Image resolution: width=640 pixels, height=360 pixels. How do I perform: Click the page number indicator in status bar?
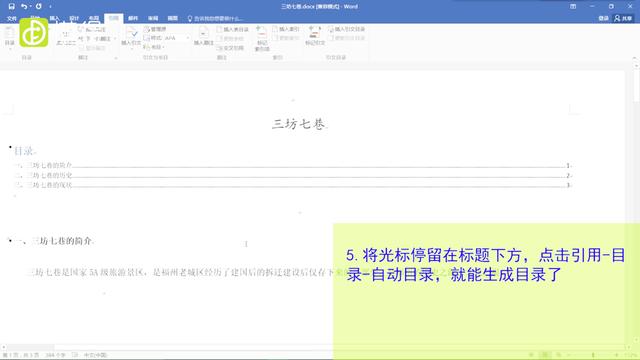[x=20, y=355]
